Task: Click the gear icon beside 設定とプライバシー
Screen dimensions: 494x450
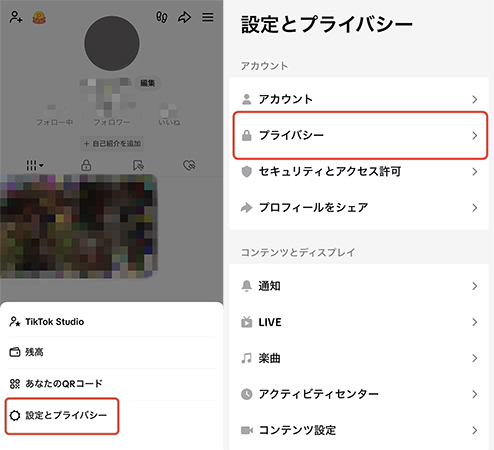Action: [15, 416]
